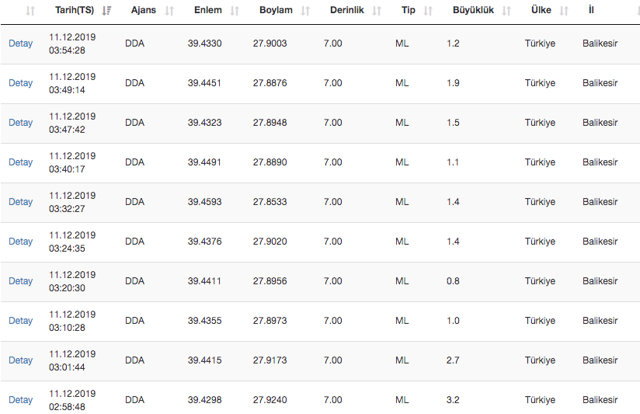Open Detay for the 03:54:28 earthquake
This screenshot has height=414, width=640.
[20, 44]
